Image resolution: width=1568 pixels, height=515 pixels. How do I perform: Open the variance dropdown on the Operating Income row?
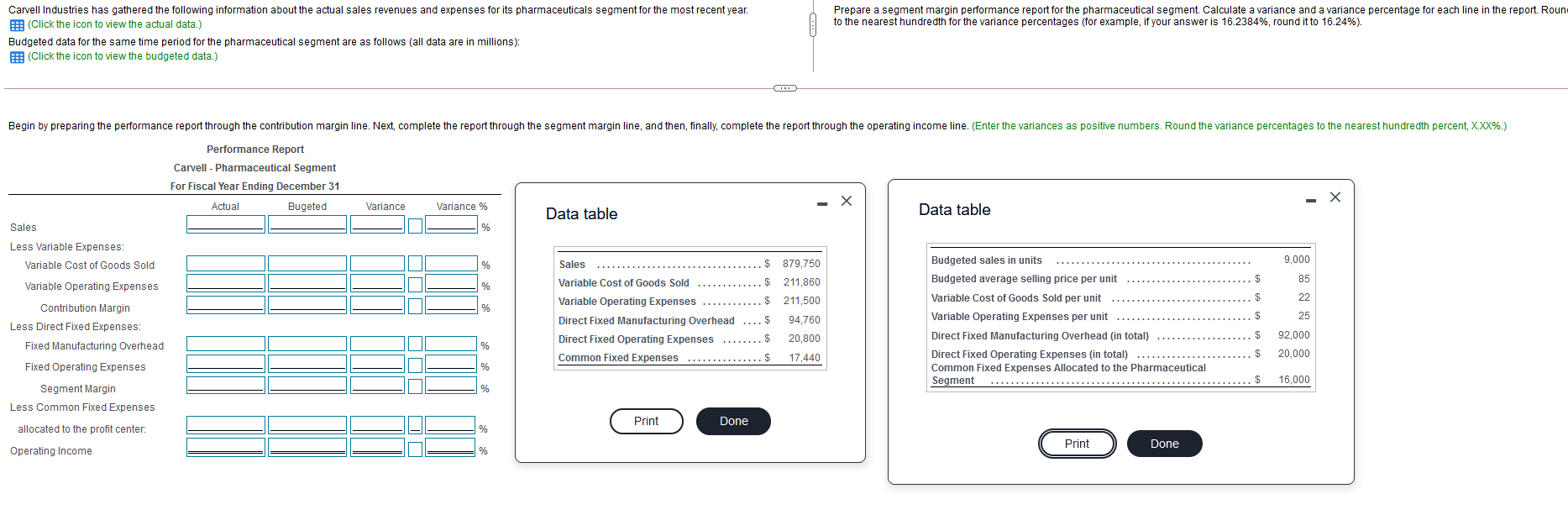point(415,447)
